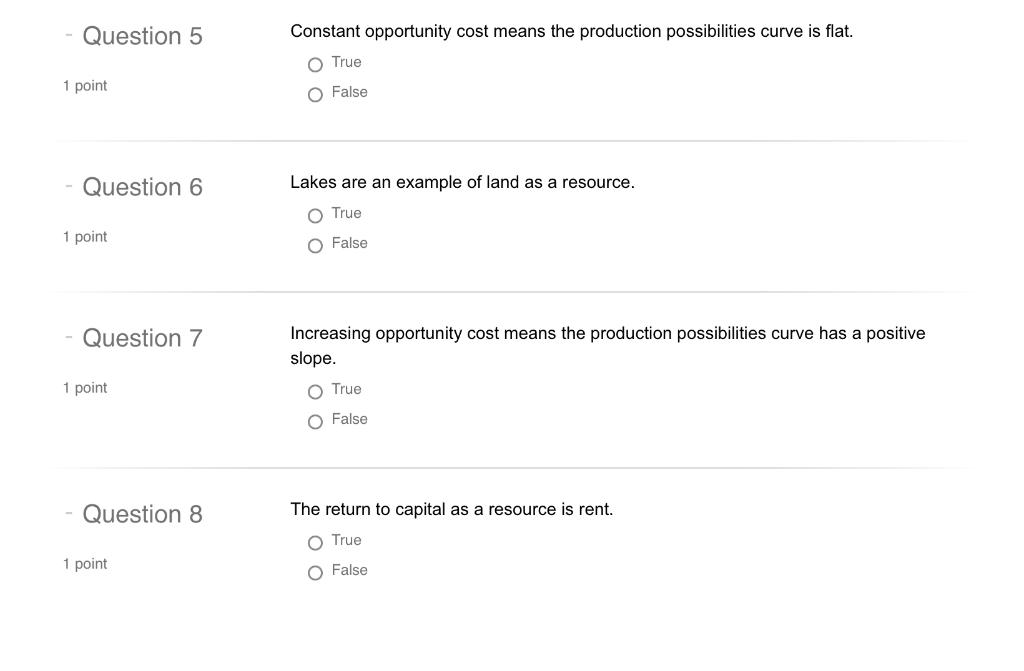Collapse Question 5 using its dash toggle
The height and width of the screenshot is (671, 1024).
click(69, 35)
